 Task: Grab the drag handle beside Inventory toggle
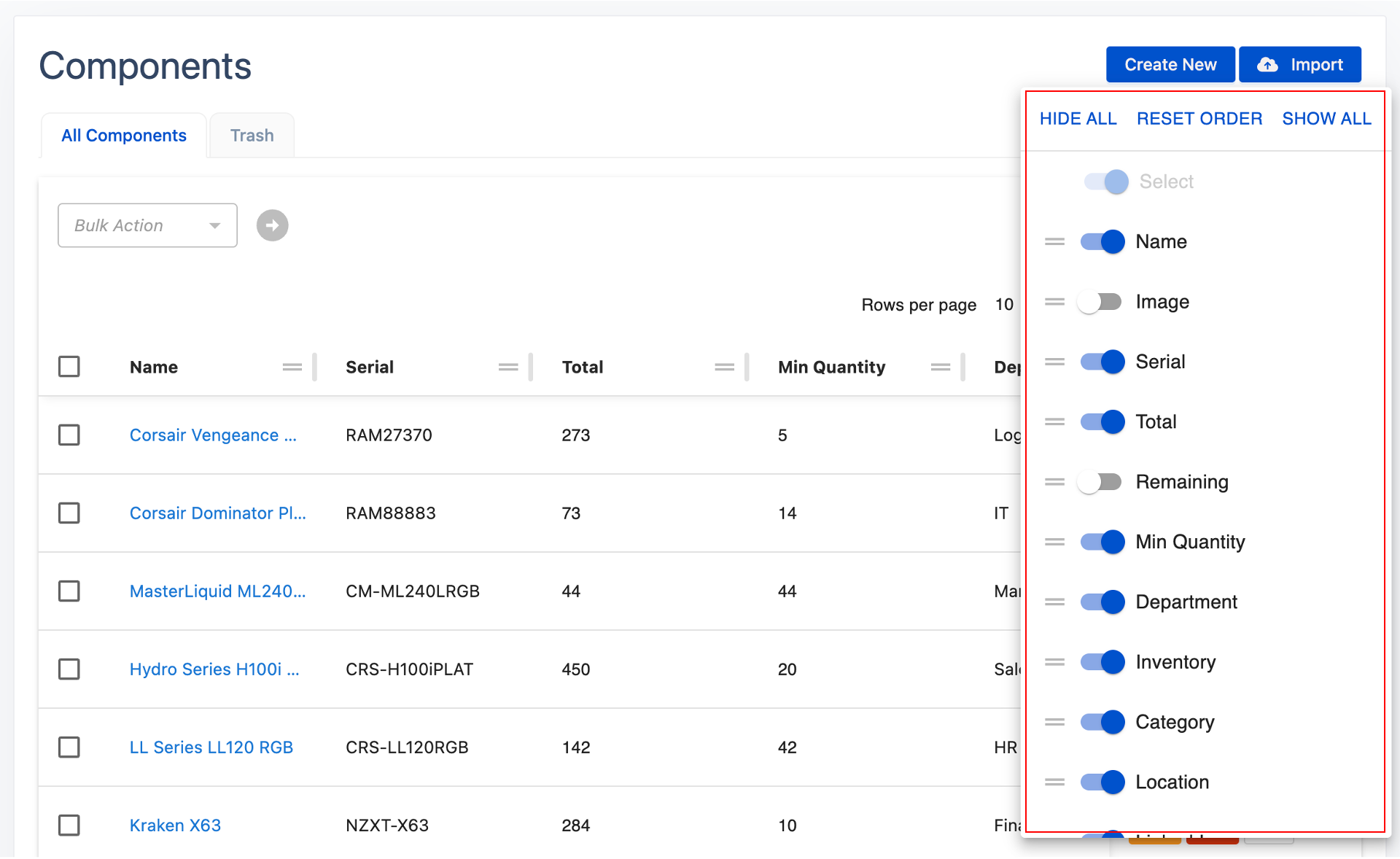coord(1054,662)
